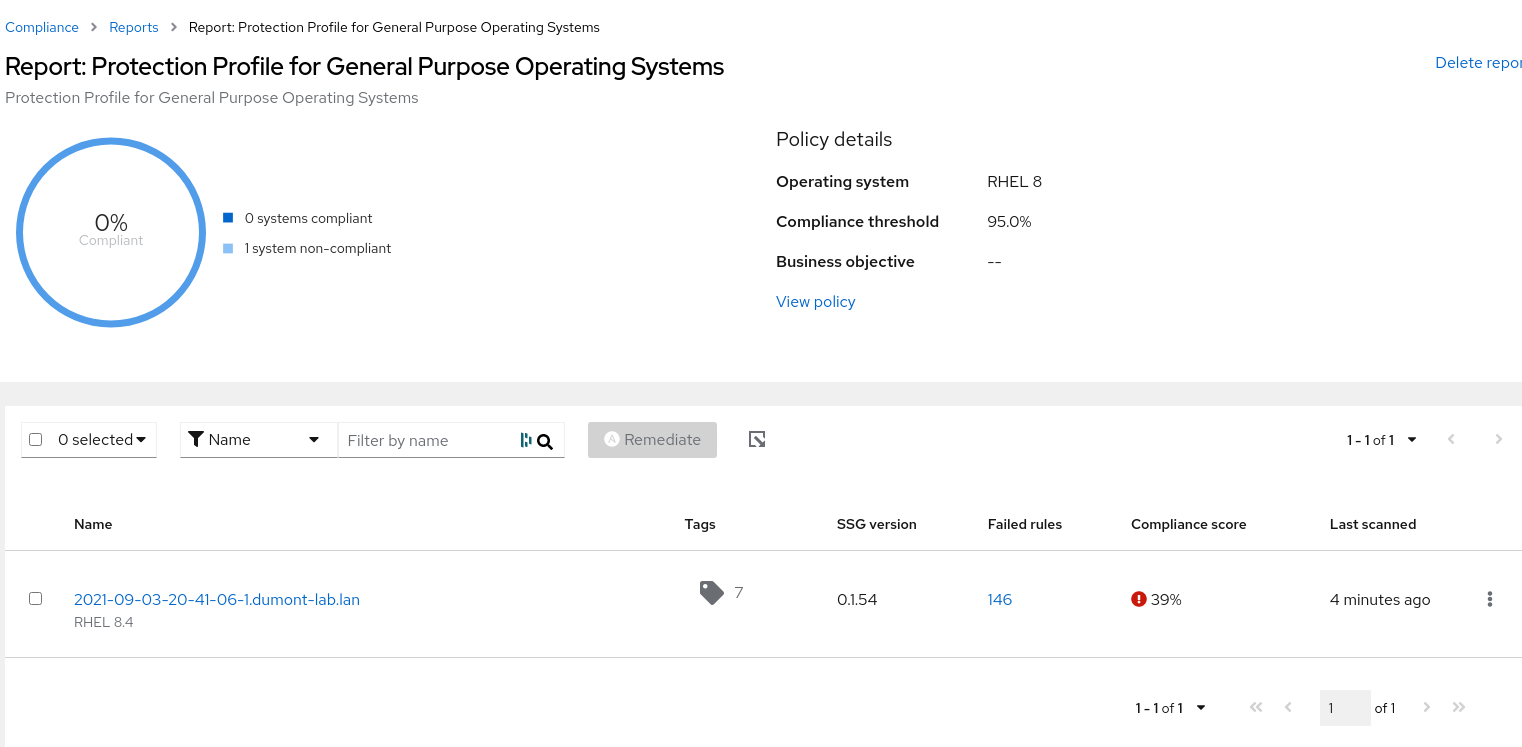Go to first page using double arrow
Screen dimensions: 1522x747
point(1256,708)
